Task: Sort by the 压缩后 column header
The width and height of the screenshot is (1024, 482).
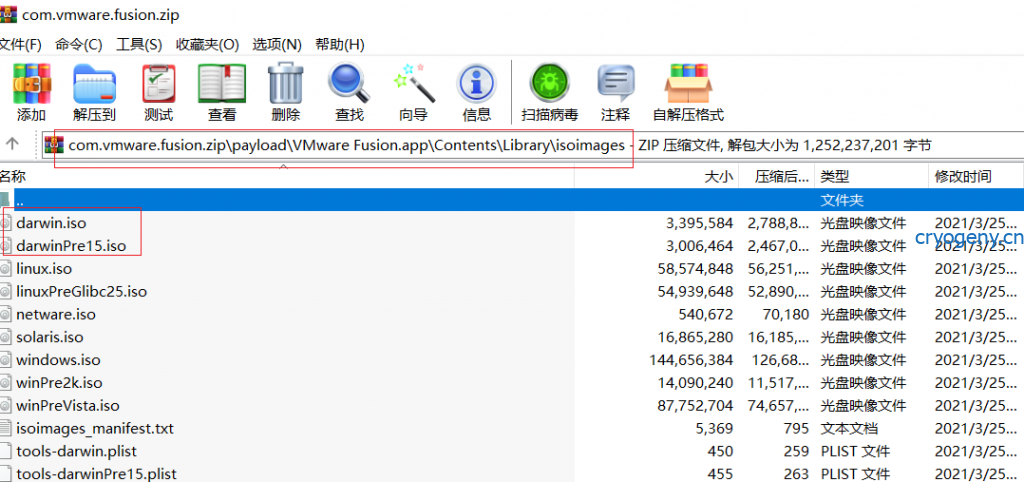Action: pos(776,176)
